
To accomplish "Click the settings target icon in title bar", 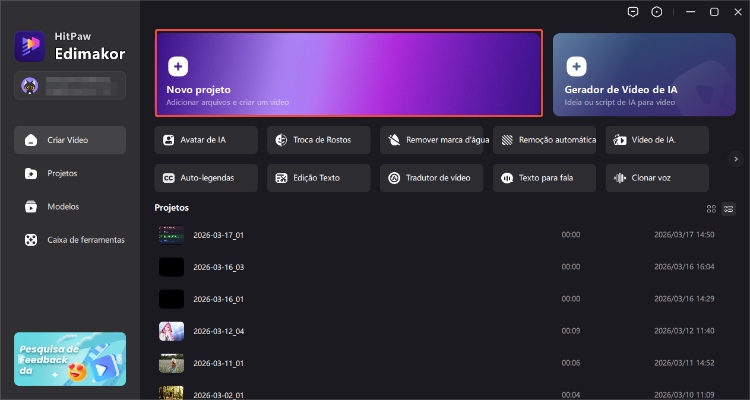I will 656,12.
